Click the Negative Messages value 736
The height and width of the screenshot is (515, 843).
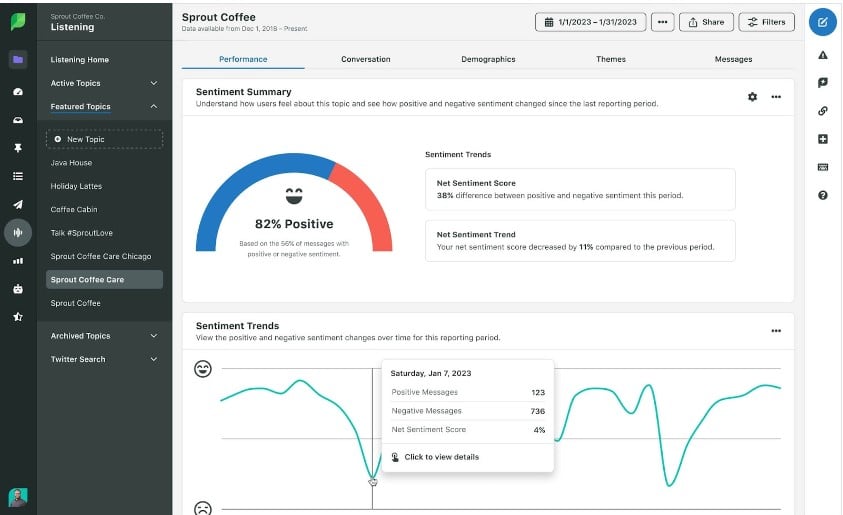coord(538,411)
